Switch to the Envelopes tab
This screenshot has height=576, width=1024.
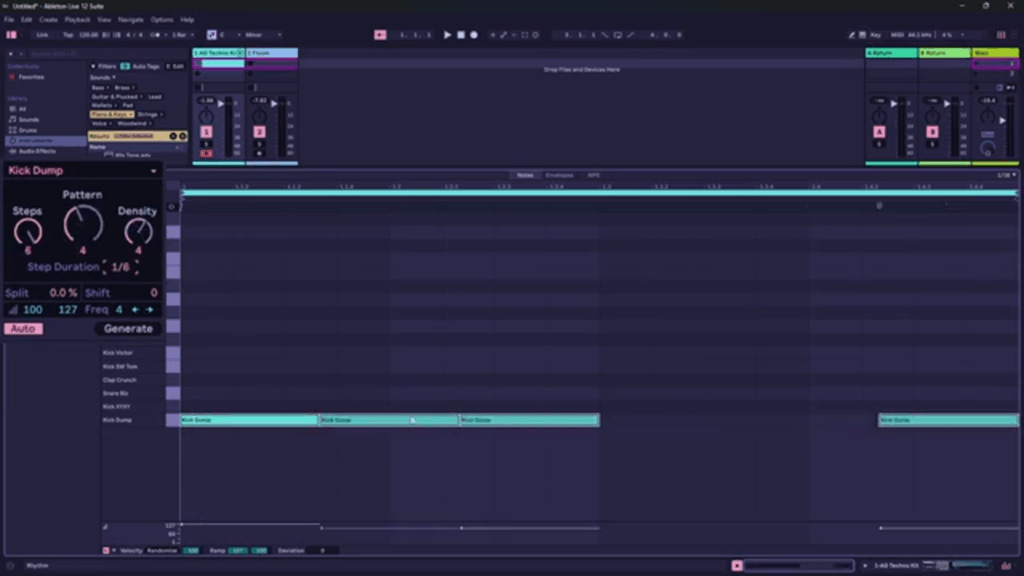click(558, 175)
